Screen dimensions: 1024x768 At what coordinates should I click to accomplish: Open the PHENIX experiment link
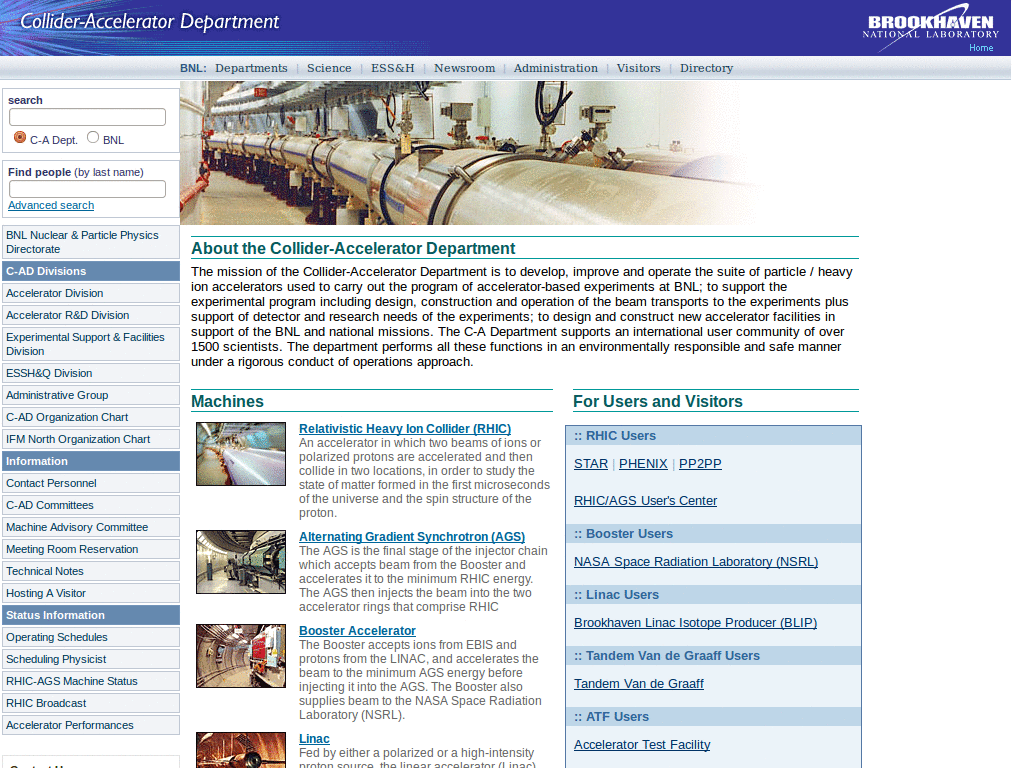point(643,464)
